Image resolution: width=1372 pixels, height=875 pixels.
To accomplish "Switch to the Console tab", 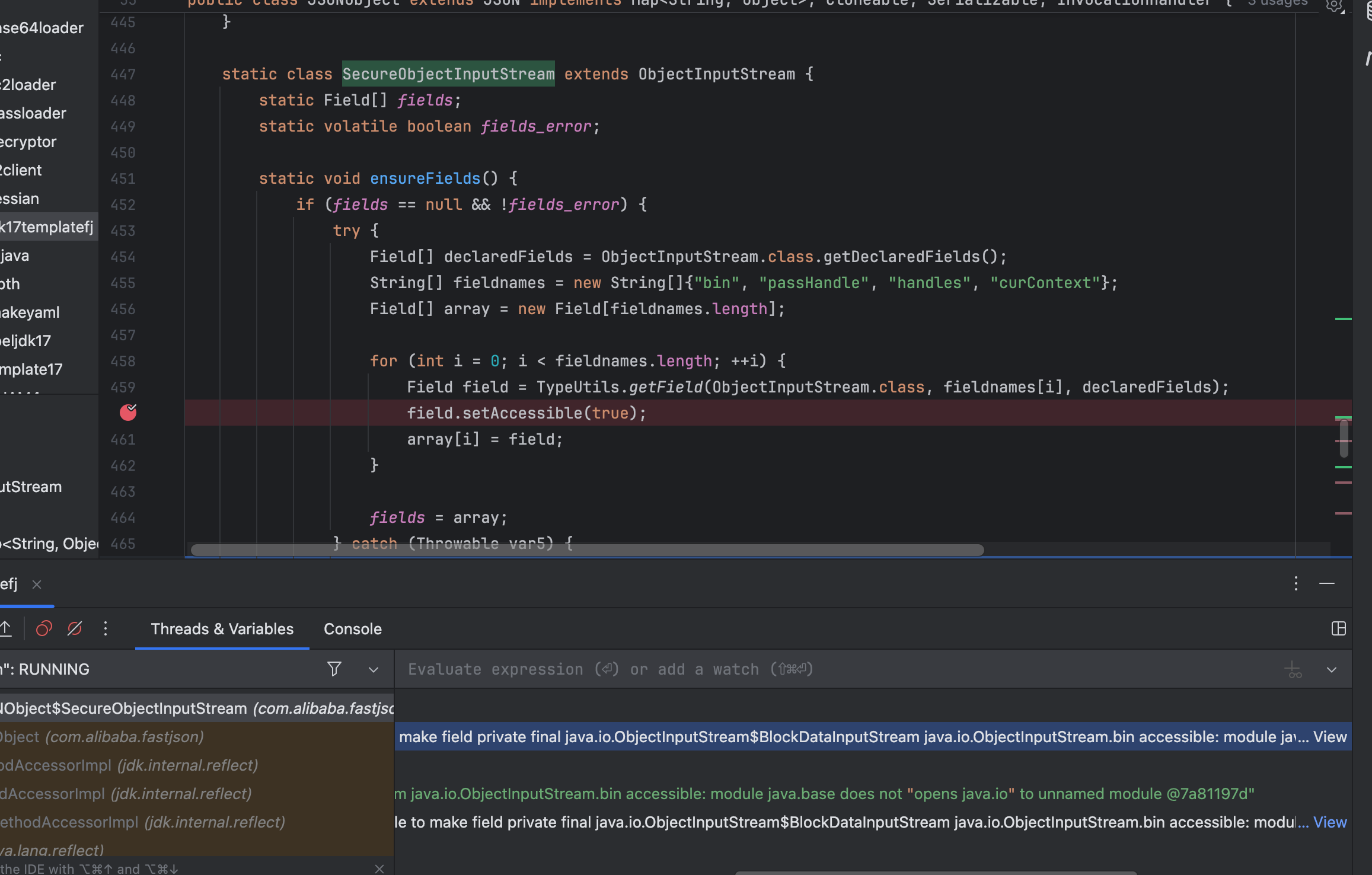I will point(352,629).
